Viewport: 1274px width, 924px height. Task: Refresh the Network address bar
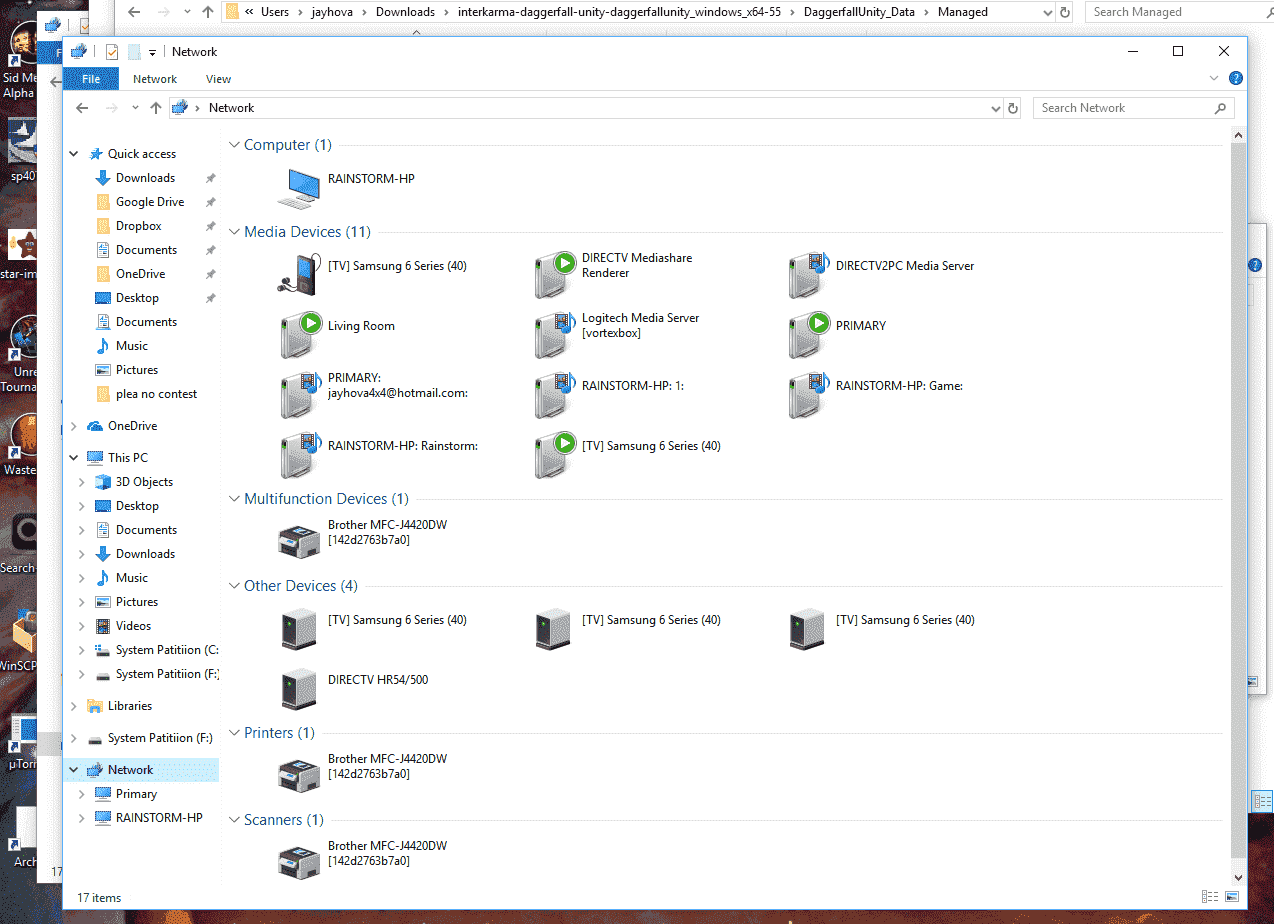(x=1013, y=108)
